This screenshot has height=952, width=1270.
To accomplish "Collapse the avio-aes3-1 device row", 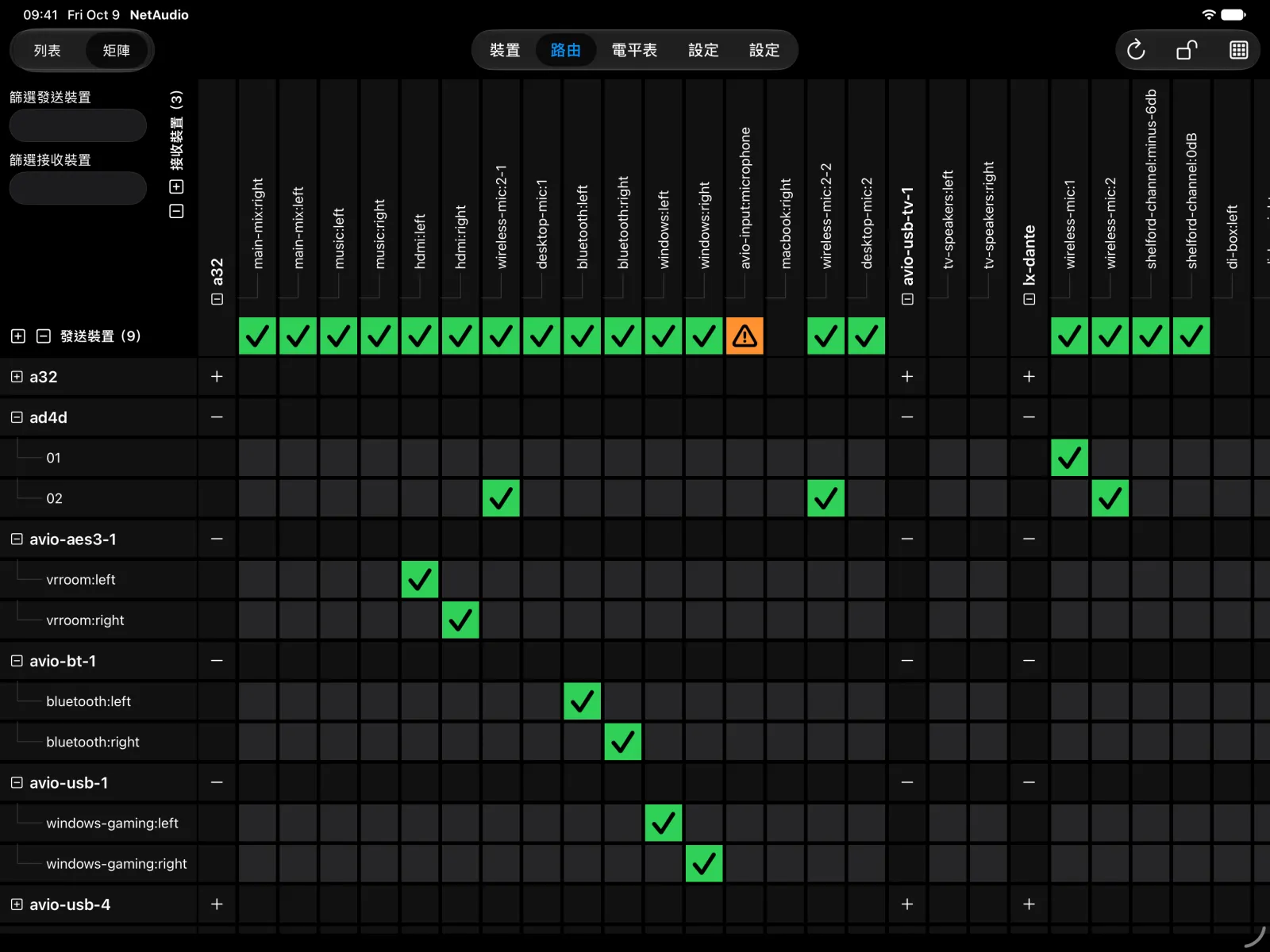I will (17, 539).
